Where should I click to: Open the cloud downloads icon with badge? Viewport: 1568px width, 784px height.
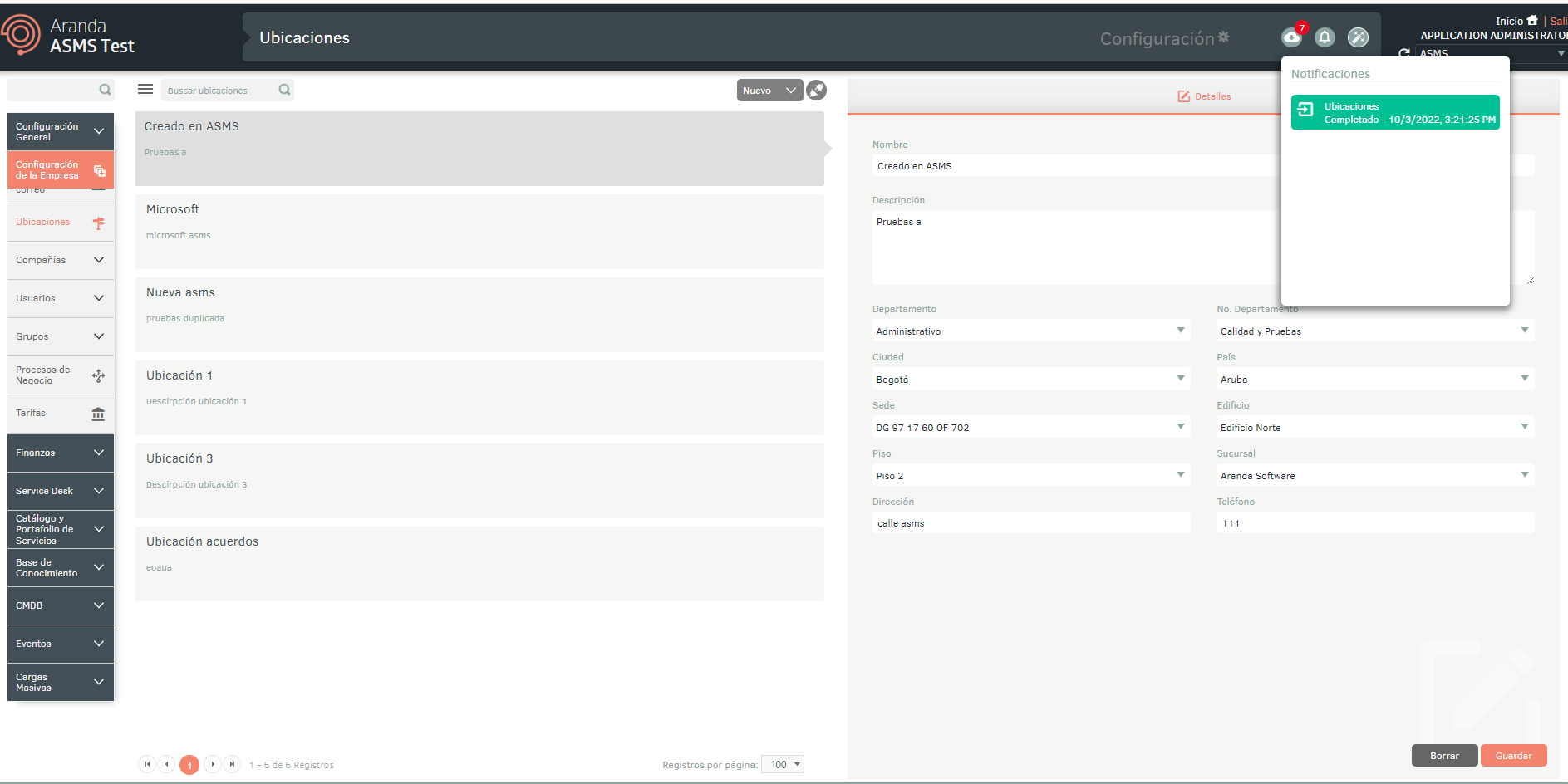(x=1291, y=37)
